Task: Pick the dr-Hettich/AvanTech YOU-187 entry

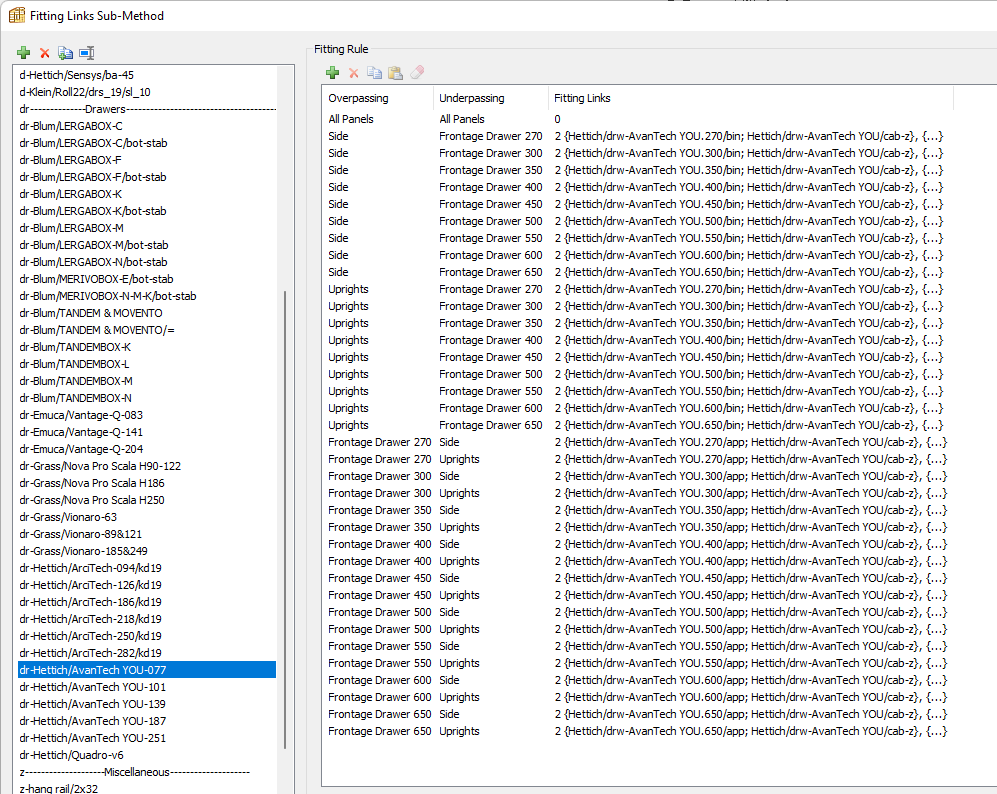Action: (x=147, y=721)
